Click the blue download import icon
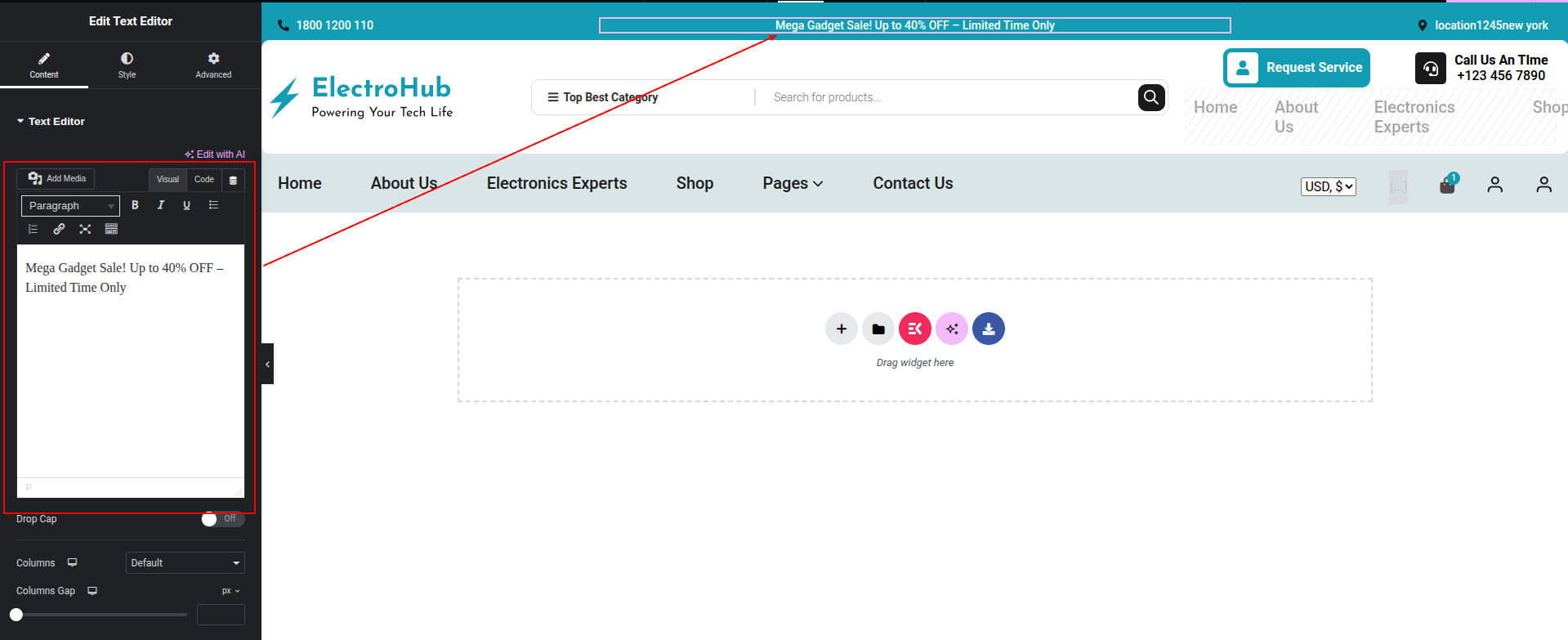This screenshot has height=640, width=1568. (988, 329)
